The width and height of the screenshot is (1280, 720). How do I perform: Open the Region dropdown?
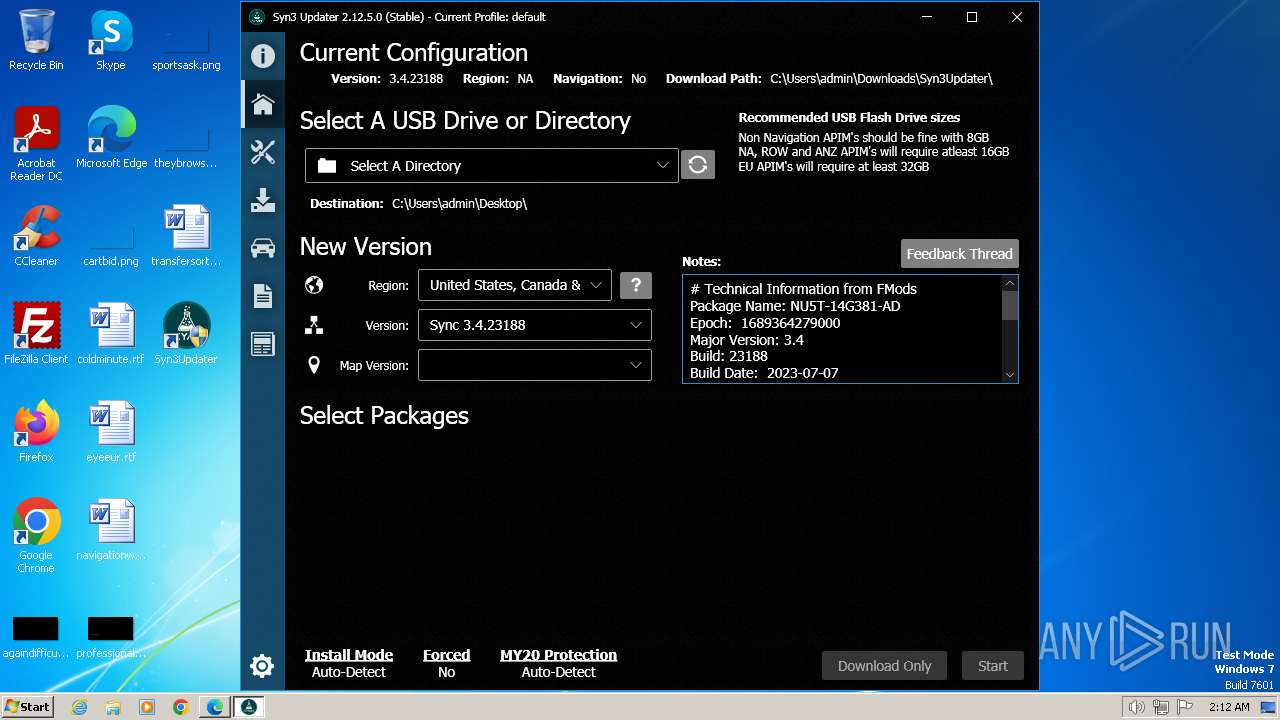(515, 285)
